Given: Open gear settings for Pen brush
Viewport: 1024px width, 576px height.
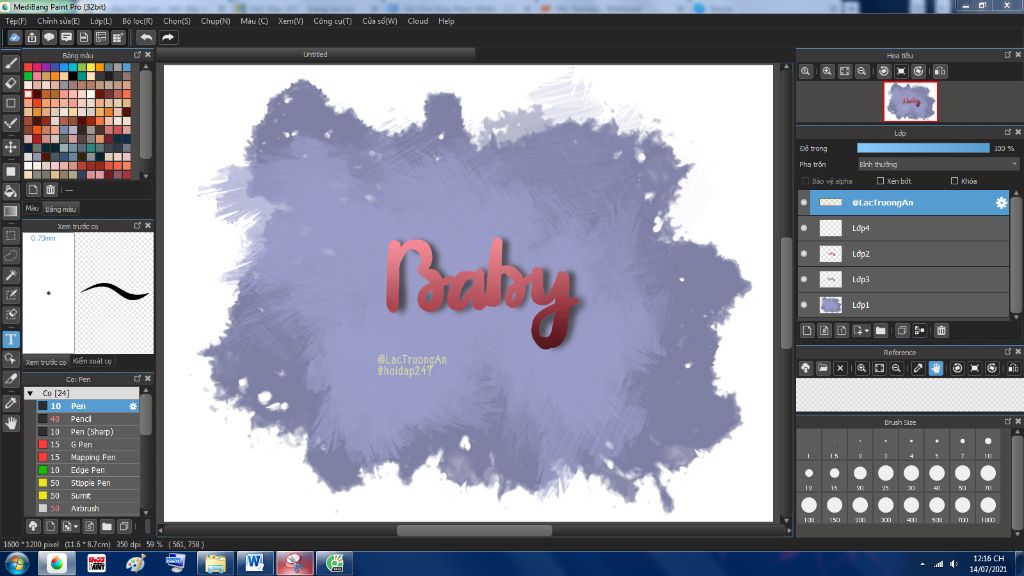Looking at the screenshot, I should pyautogui.click(x=133, y=406).
